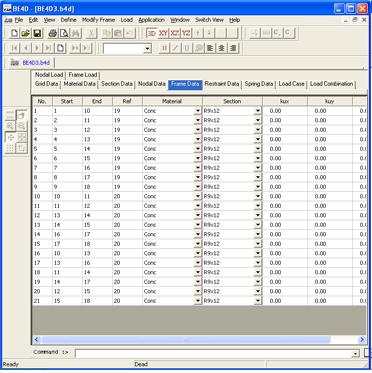Viewport: 372px width, 373px height.
Task: Switch to XY plane view button
Action: click(x=163, y=33)
